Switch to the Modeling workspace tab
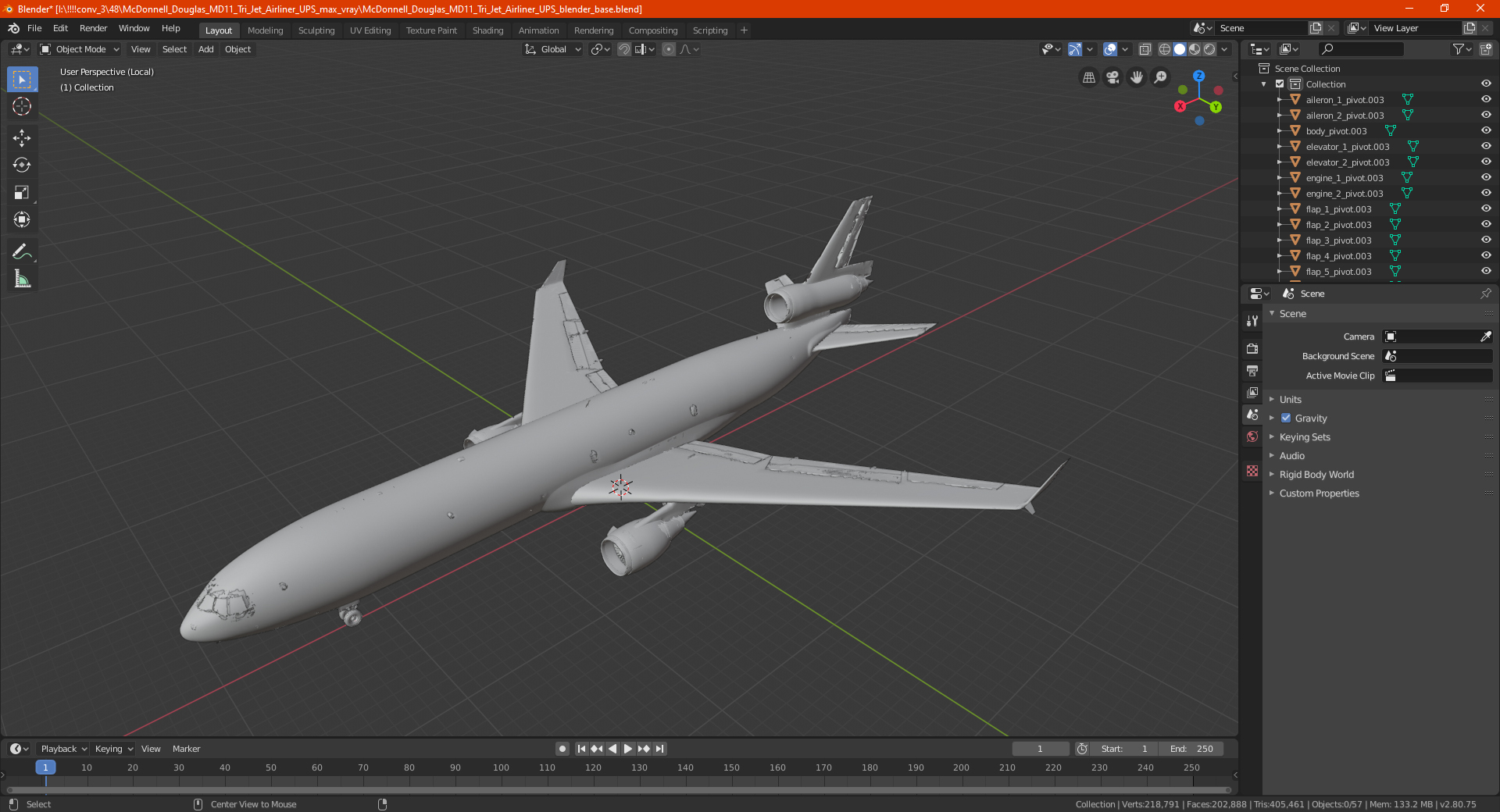 265,30
